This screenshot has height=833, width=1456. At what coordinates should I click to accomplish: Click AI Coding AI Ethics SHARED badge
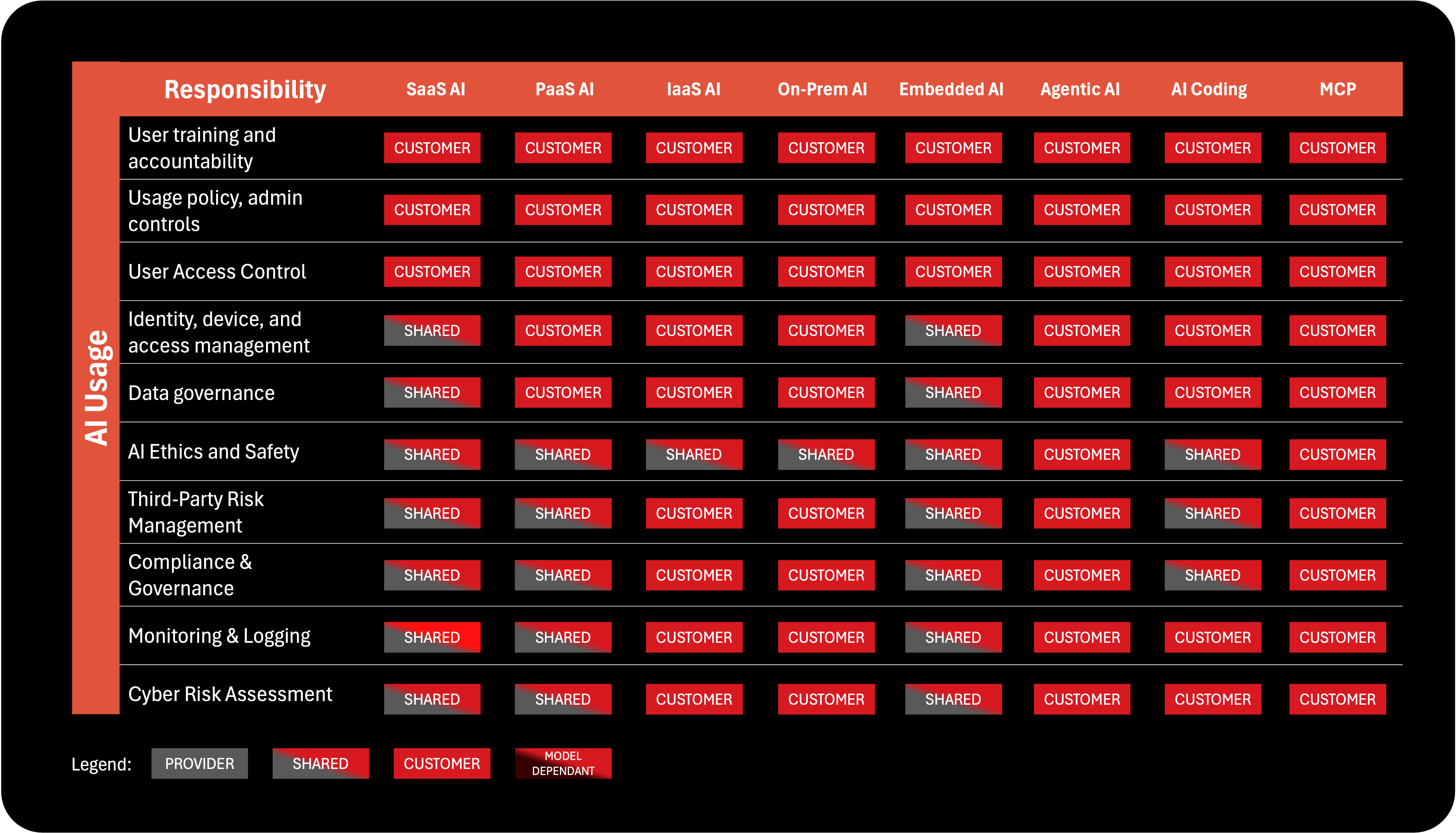click(x=1212, y=454)
